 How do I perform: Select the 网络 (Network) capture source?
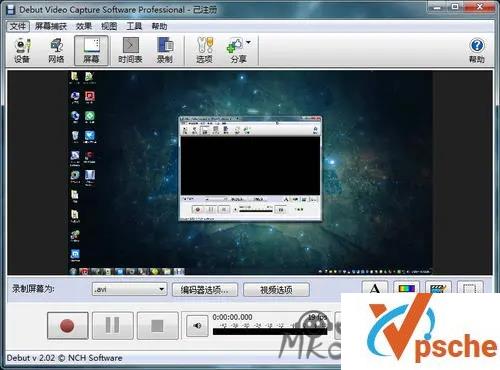pos(56,50)
